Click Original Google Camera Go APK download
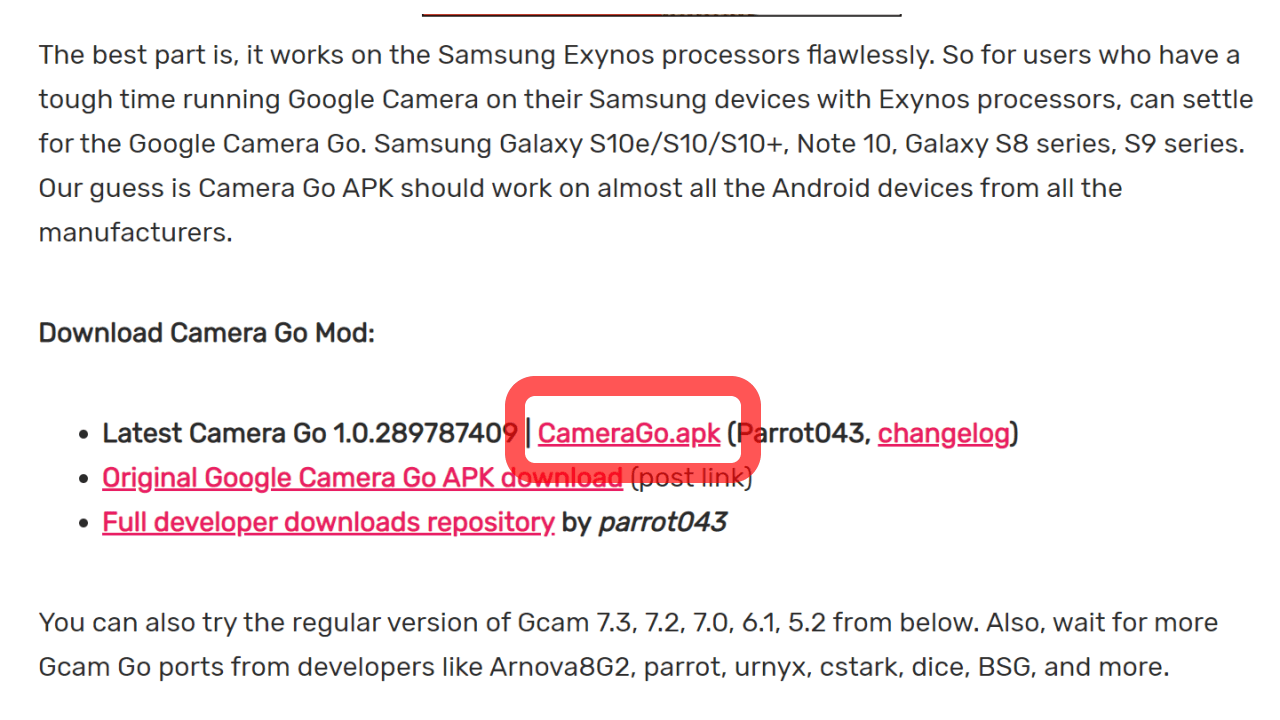 coord(362,478)
